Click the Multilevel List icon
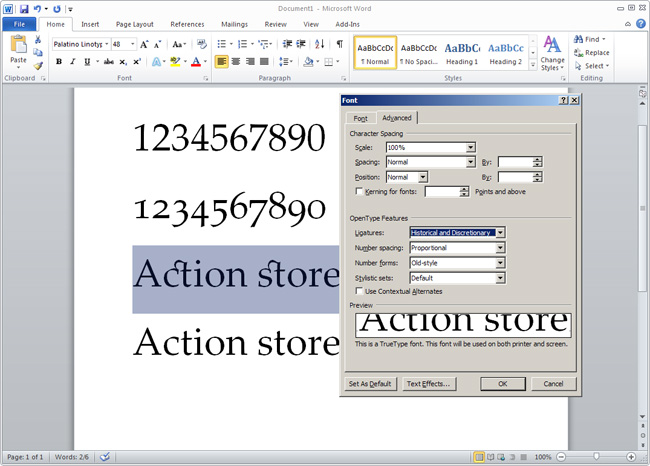The image size is (650, 466). tap(263, 44)
